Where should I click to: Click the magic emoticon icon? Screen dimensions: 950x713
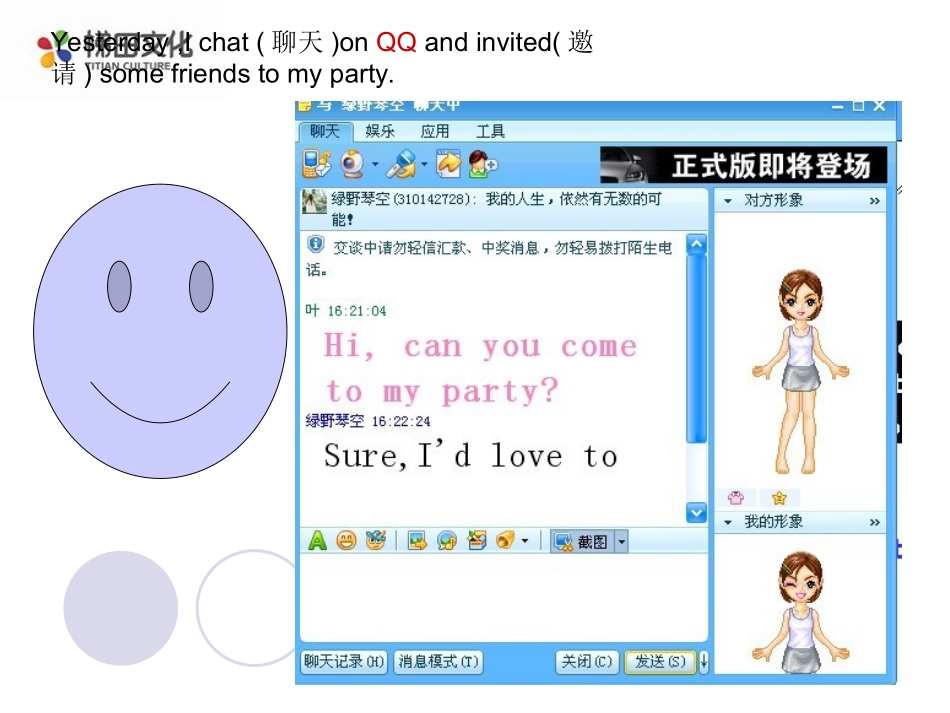point(376,540)
